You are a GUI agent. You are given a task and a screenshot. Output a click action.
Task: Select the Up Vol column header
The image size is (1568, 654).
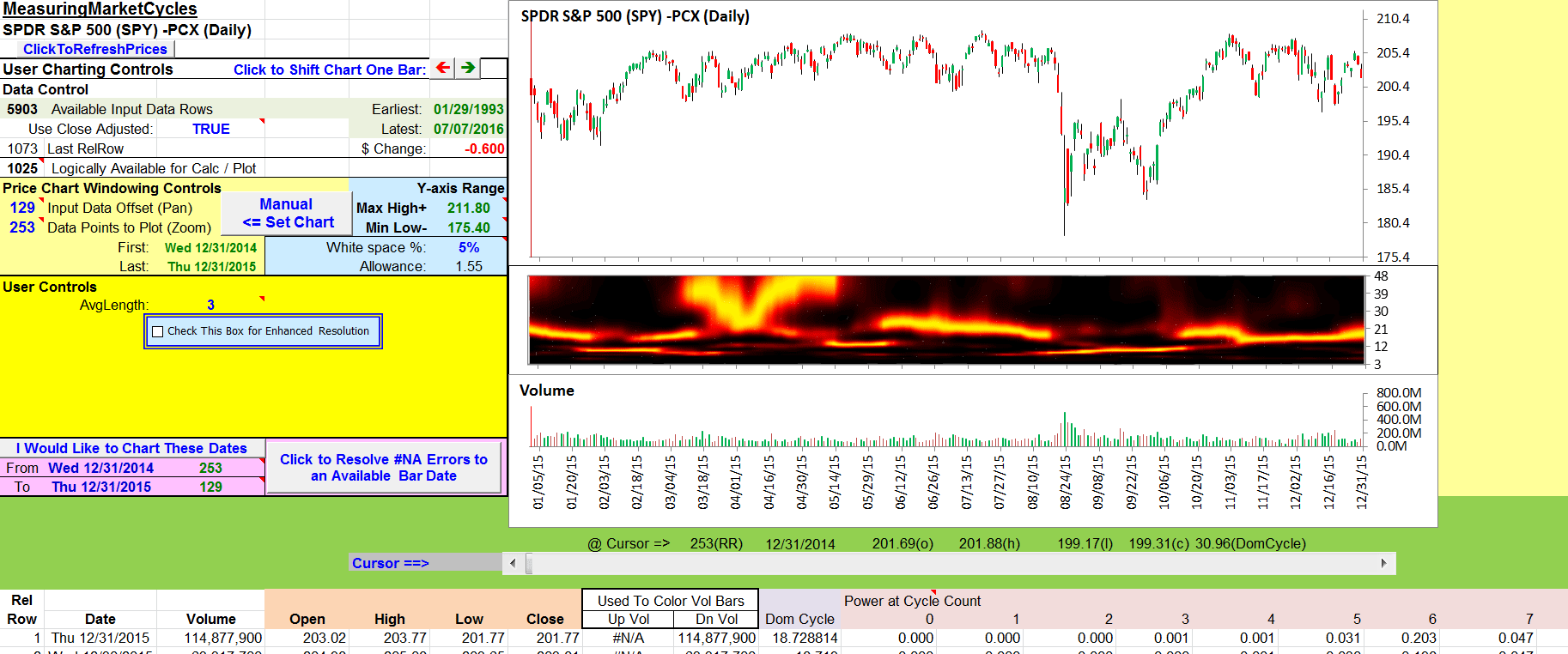pos(629,619)
